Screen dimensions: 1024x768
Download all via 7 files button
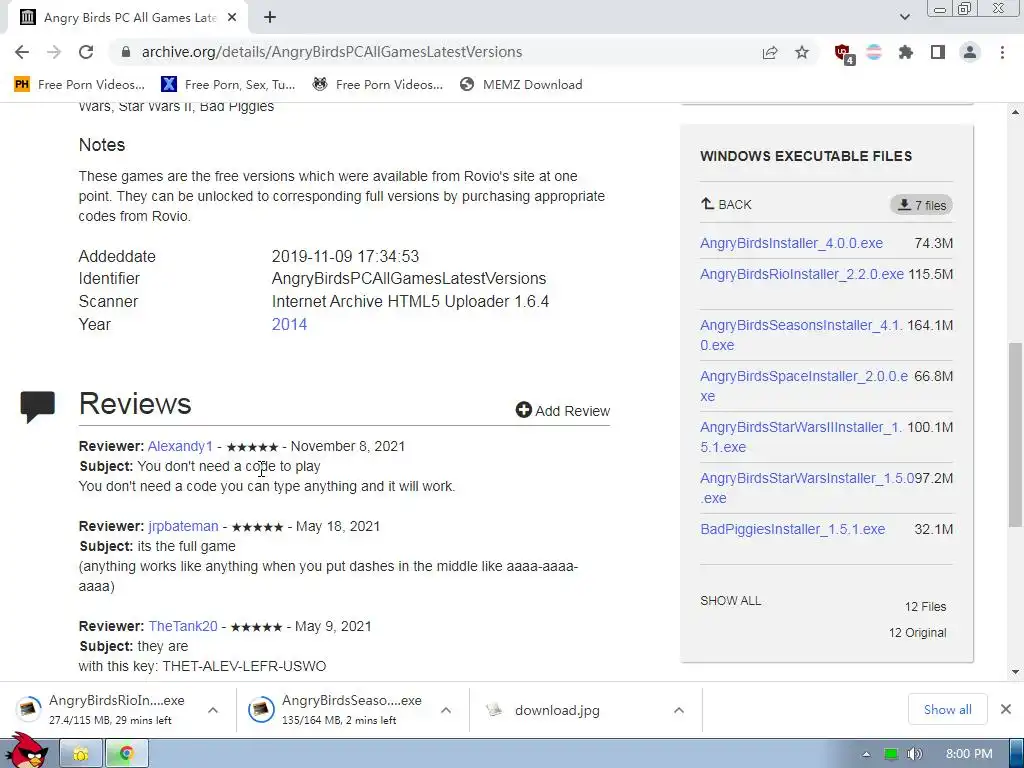[x=921, y=205]
